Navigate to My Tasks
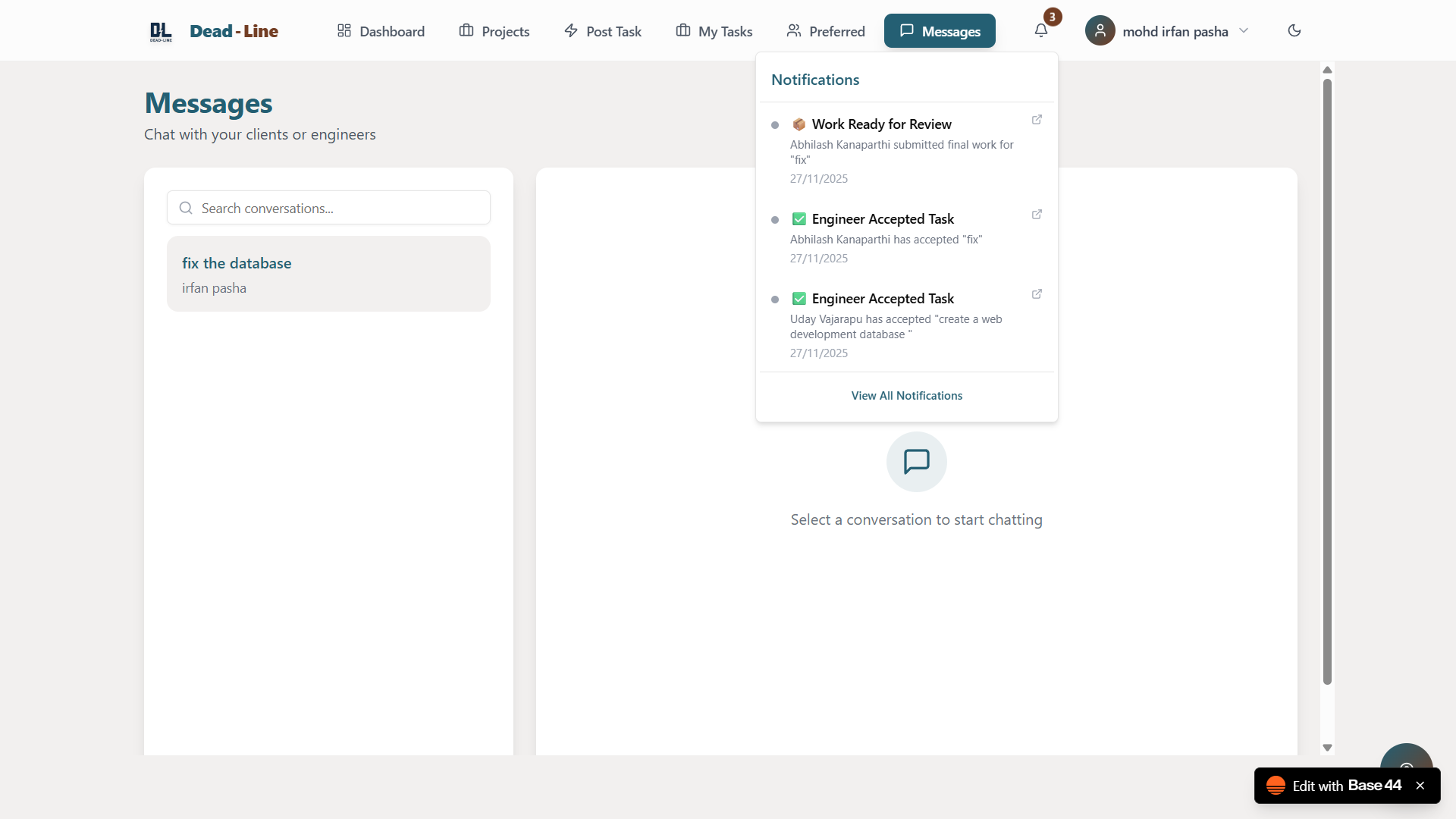The image size is (1456, 819). pos(714,31)
